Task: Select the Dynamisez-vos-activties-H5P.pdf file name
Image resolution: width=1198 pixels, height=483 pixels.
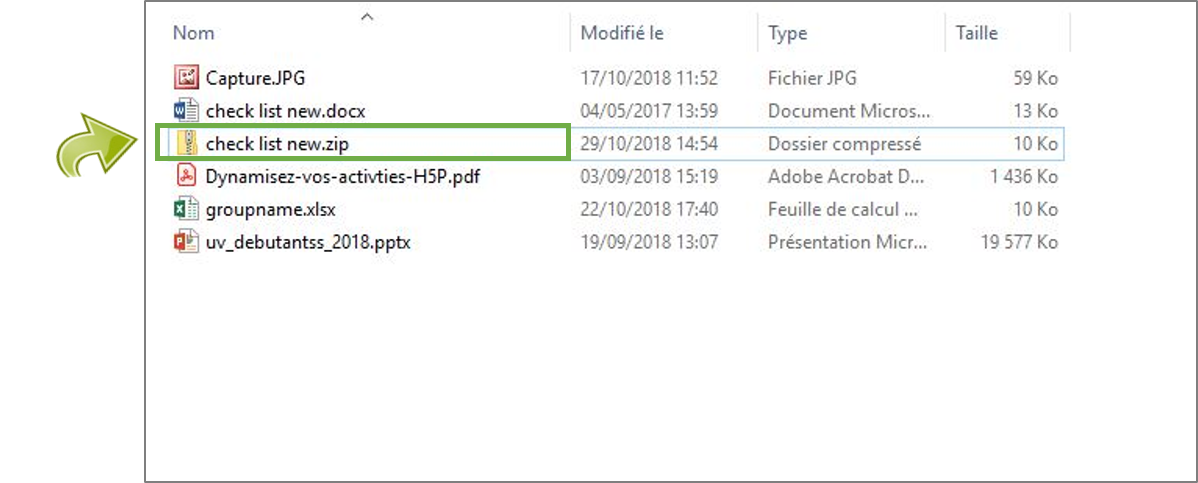Action: [x=343, y=177]
